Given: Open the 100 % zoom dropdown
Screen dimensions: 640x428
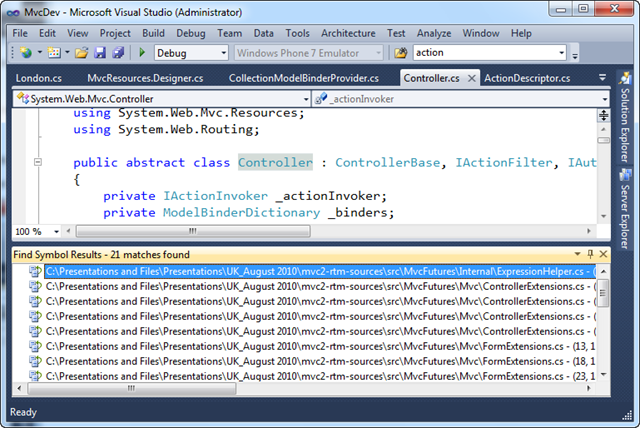Looking at the screenshot, I should pos(56,232).
